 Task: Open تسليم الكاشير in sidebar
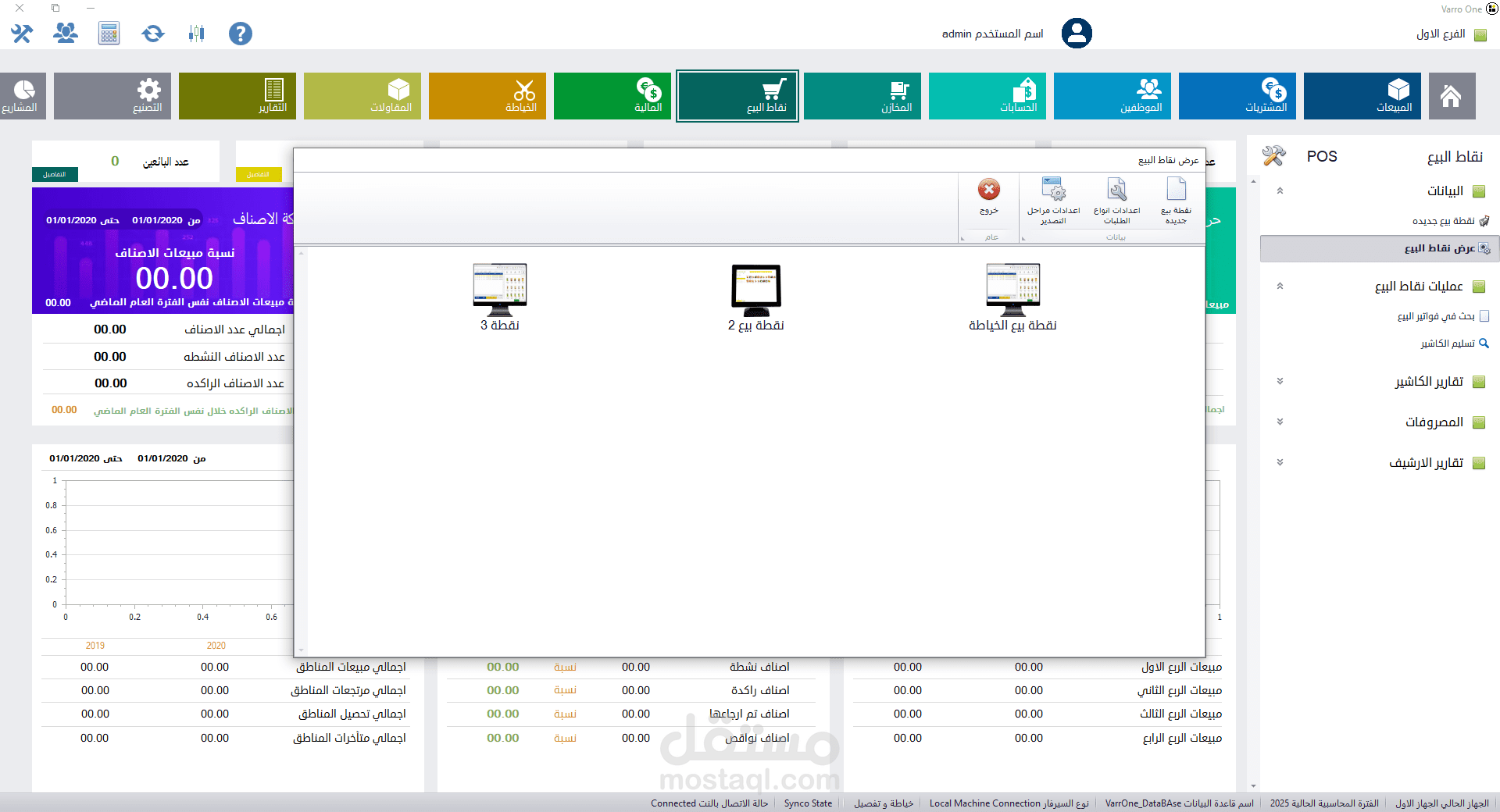(1454, 344)
